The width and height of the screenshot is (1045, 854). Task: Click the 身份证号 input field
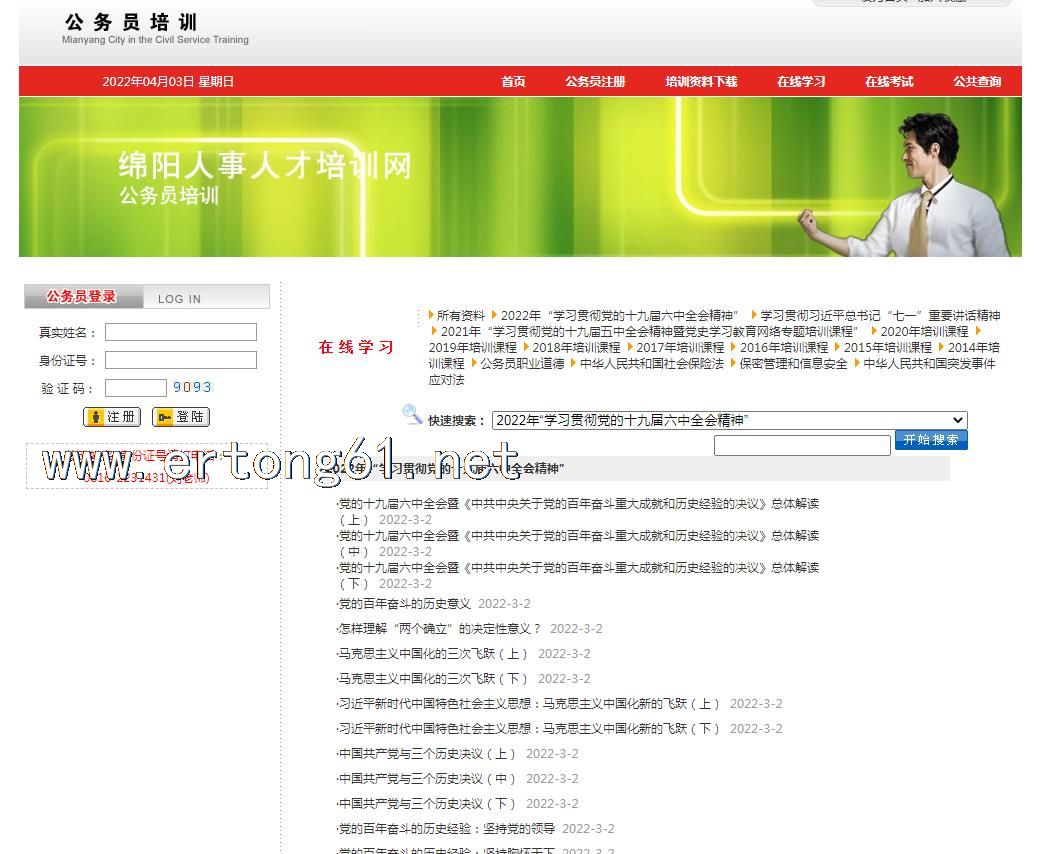click(x=181, y=360)
